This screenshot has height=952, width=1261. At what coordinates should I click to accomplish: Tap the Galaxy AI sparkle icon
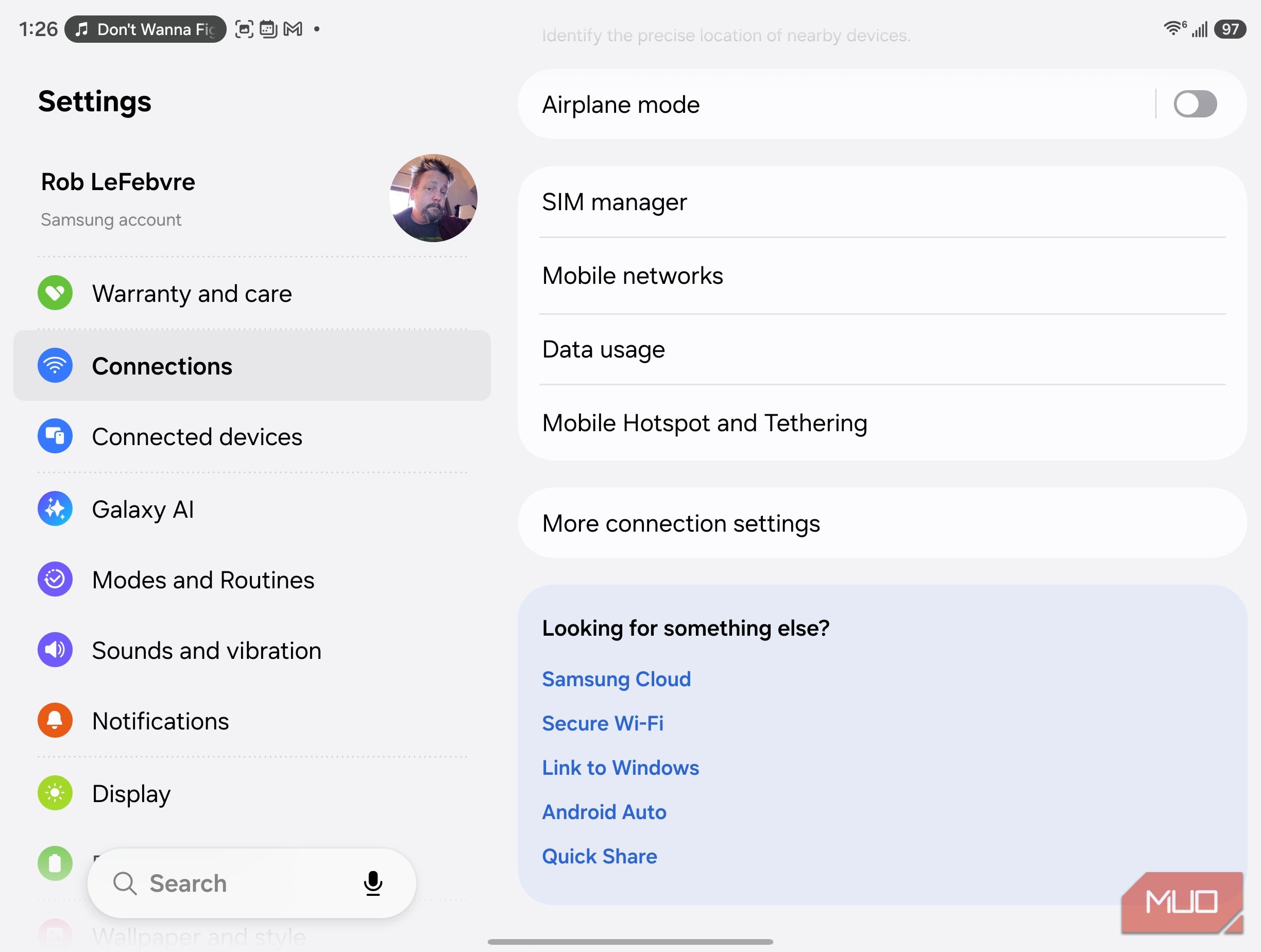55,508
